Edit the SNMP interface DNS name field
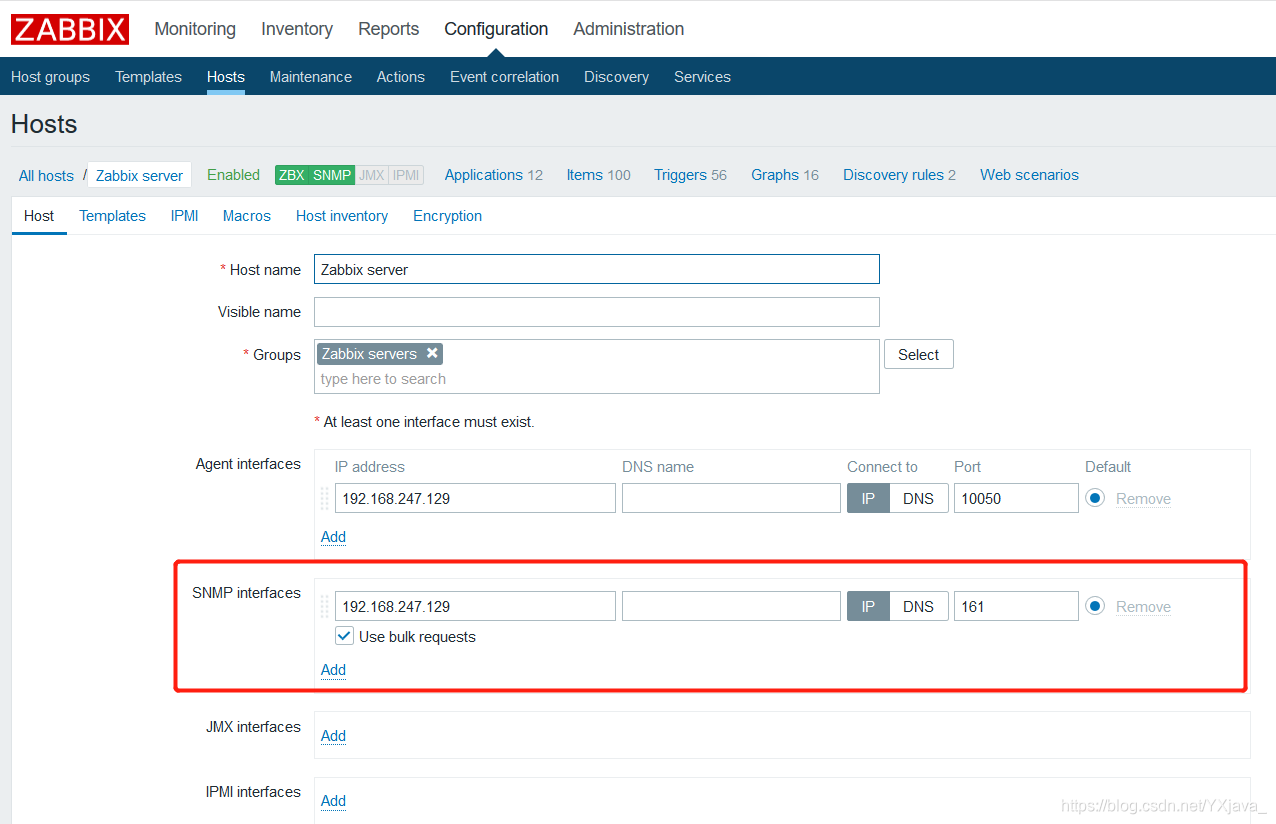Image resolution: width=1276 pixels, height=824 pixels. tap(731, 607)
